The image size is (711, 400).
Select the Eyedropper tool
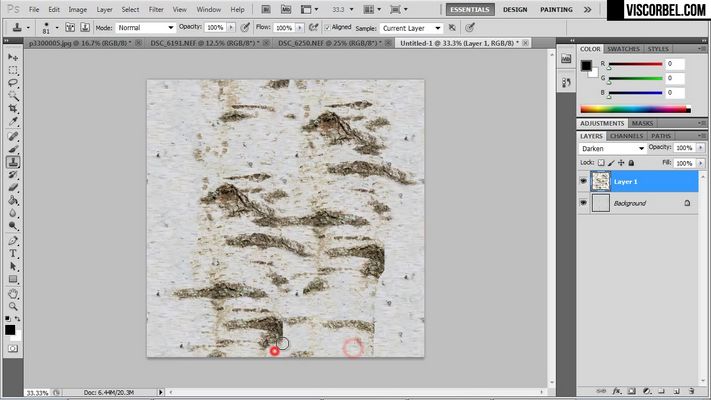point(13,122)
